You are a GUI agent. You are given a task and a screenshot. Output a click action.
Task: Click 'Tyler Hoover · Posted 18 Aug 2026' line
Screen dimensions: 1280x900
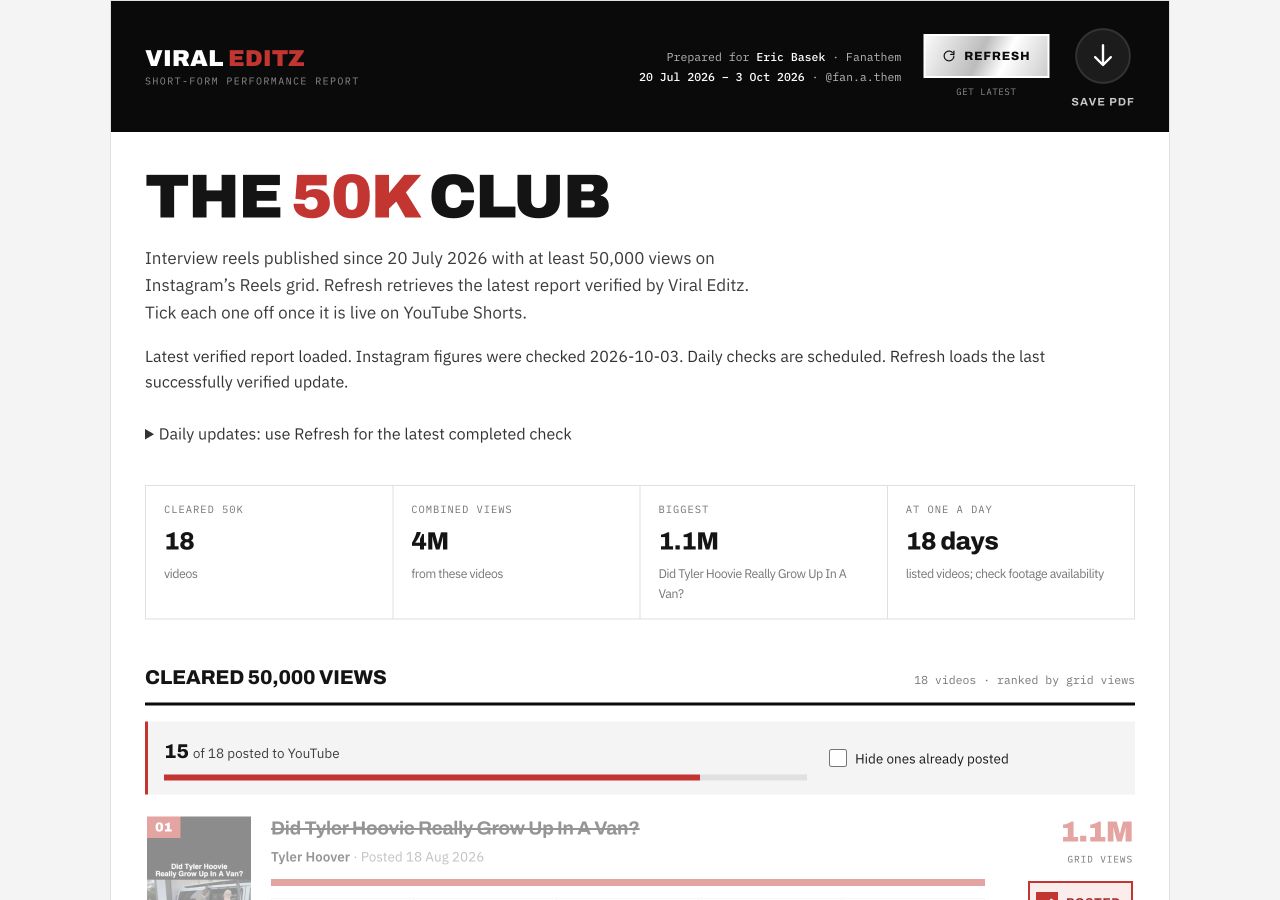[x=377, y=857]
